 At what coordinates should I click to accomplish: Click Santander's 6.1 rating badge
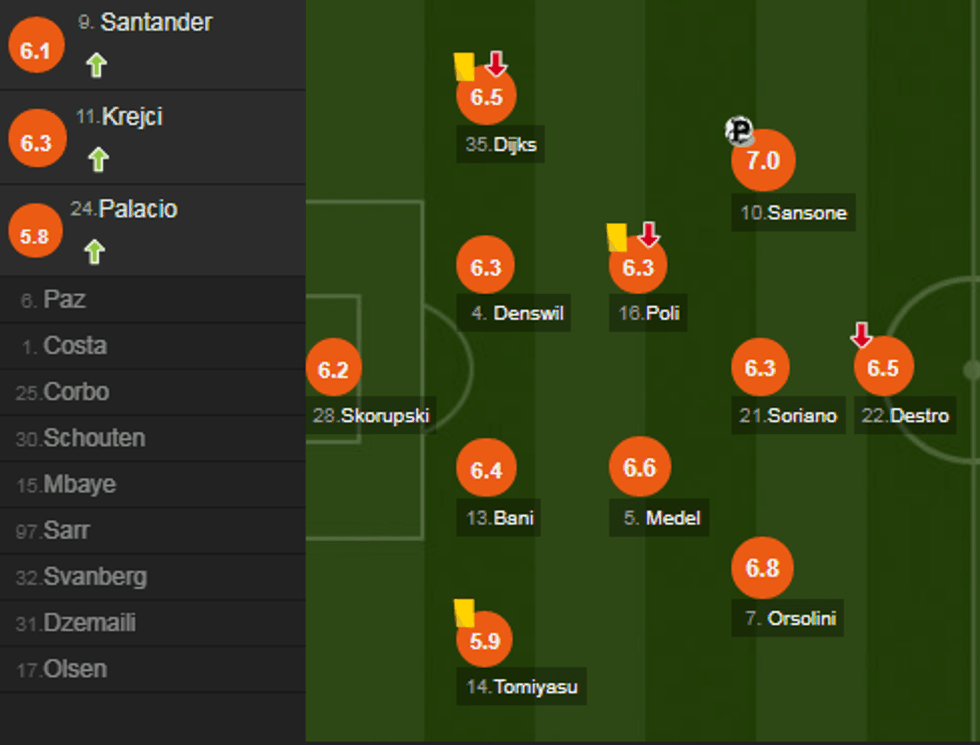pyautogui.click(x=35, y=50)
